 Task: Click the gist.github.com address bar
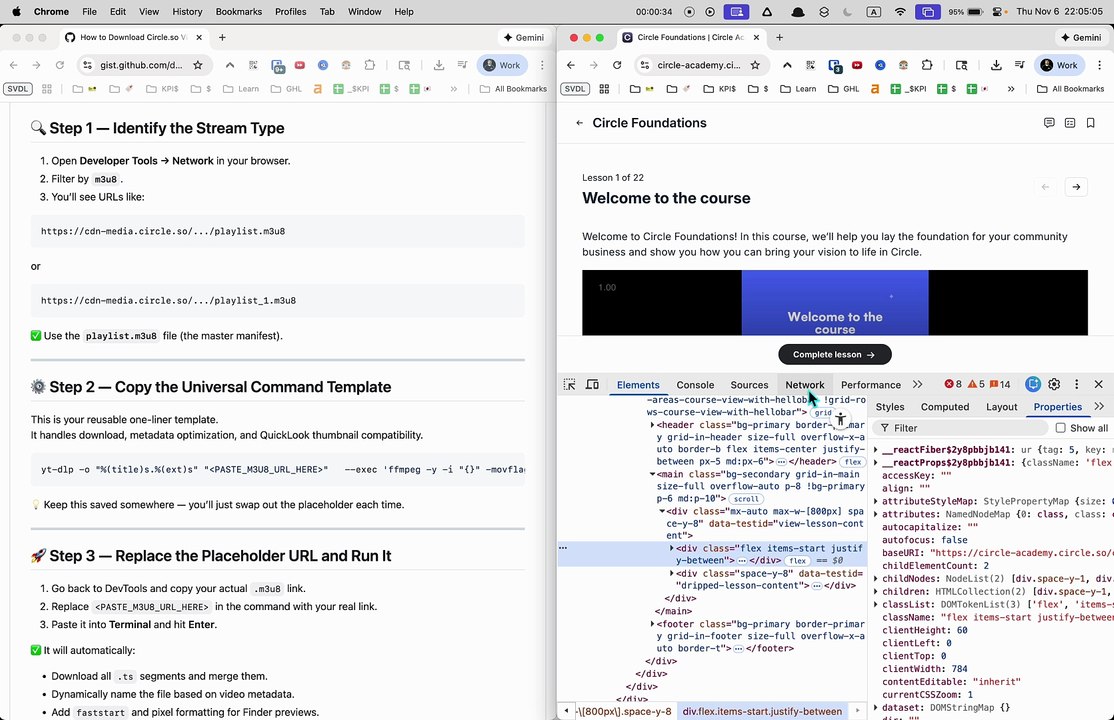click(143, 65)
